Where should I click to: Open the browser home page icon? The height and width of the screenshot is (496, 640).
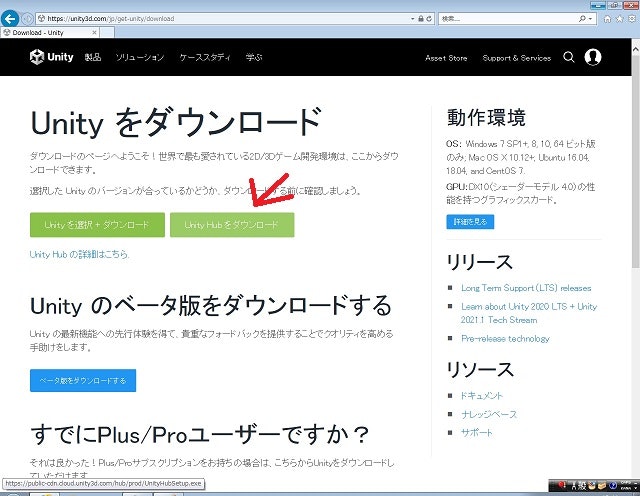[607, 19]
